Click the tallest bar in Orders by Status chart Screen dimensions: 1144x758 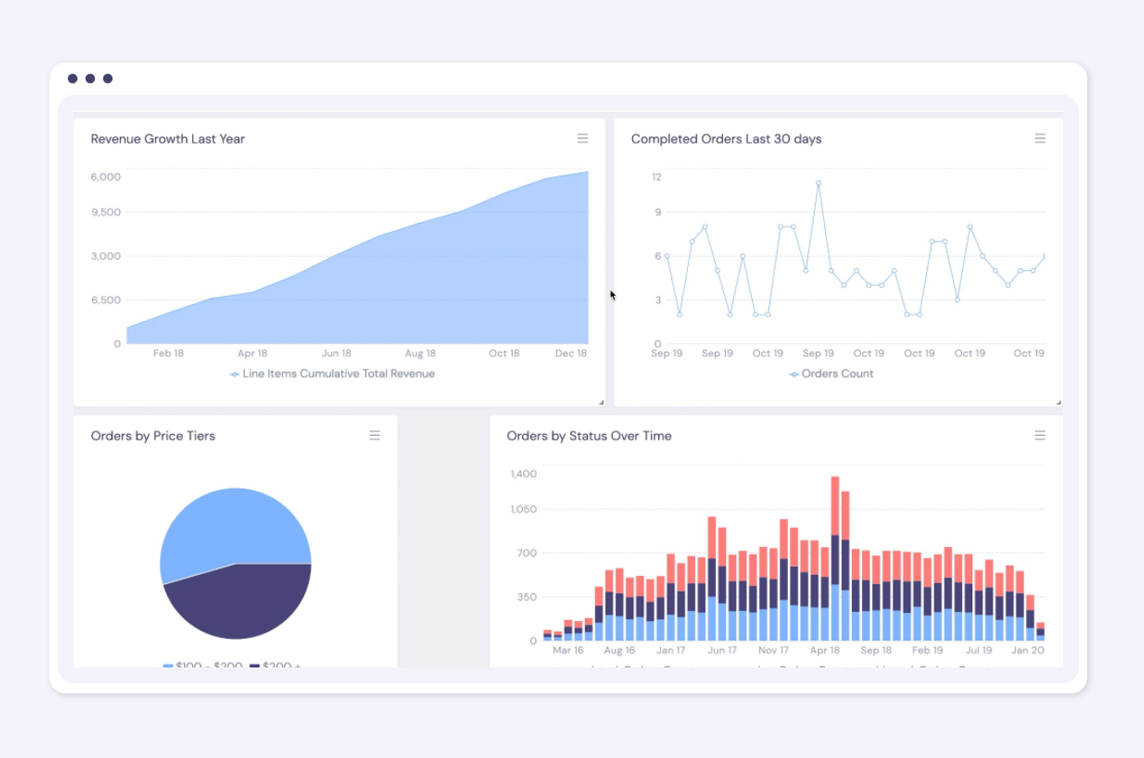(x=835, y=558)
